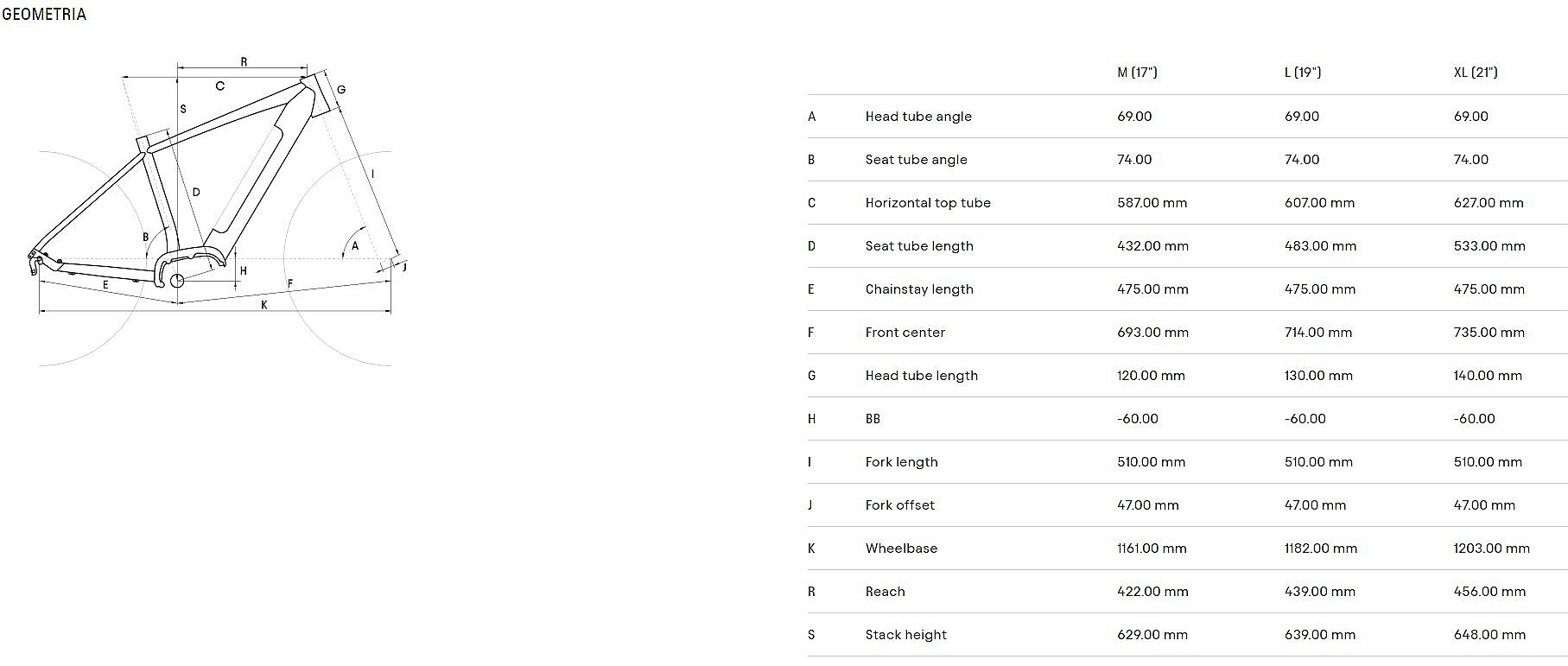Click the GEOMETRIA heading
1568x666 pixels.
coord(44,14)
